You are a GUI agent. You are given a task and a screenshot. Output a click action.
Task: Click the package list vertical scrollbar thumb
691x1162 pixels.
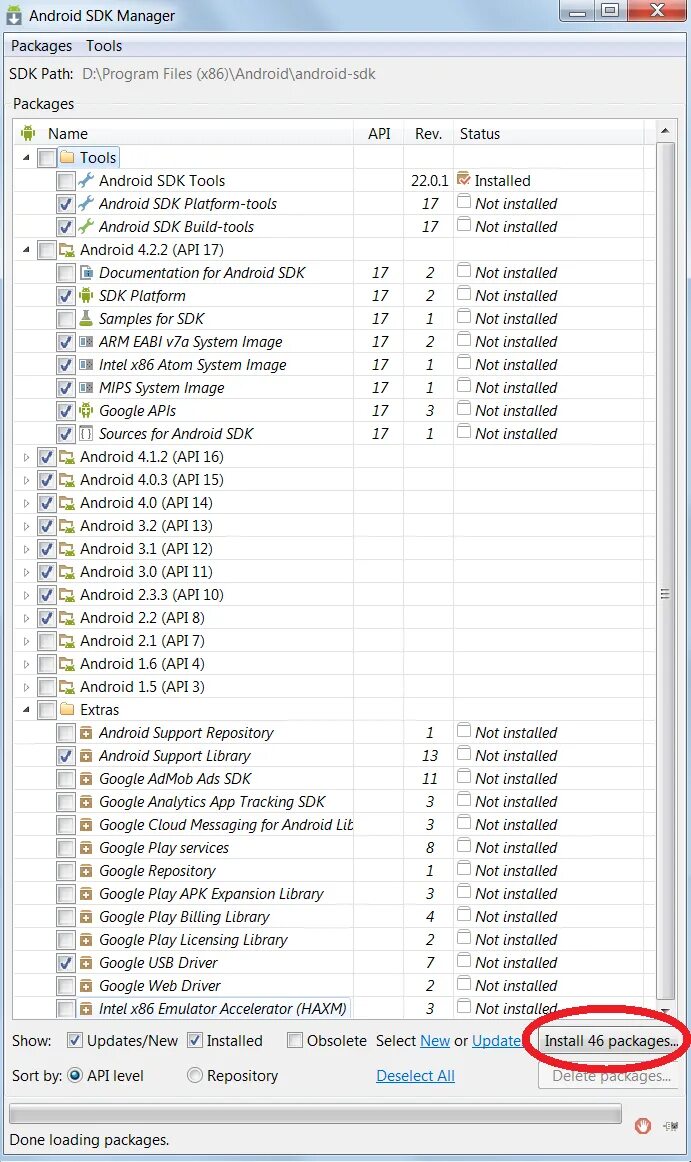665,571
